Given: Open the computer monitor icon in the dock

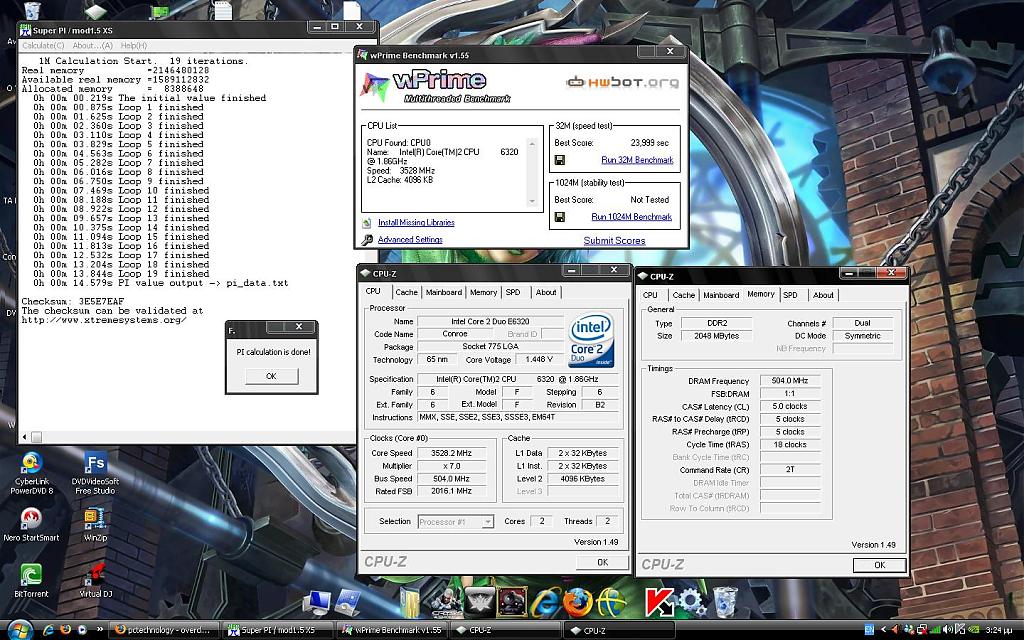Looking at the screenshot, I should [x=319, y=603].
